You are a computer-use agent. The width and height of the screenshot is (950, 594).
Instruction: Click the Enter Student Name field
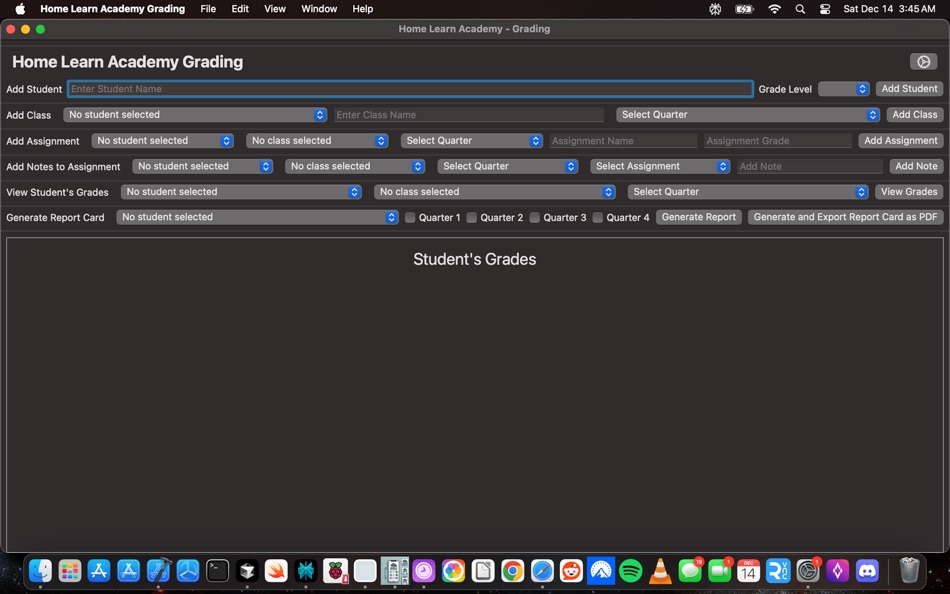410,88
